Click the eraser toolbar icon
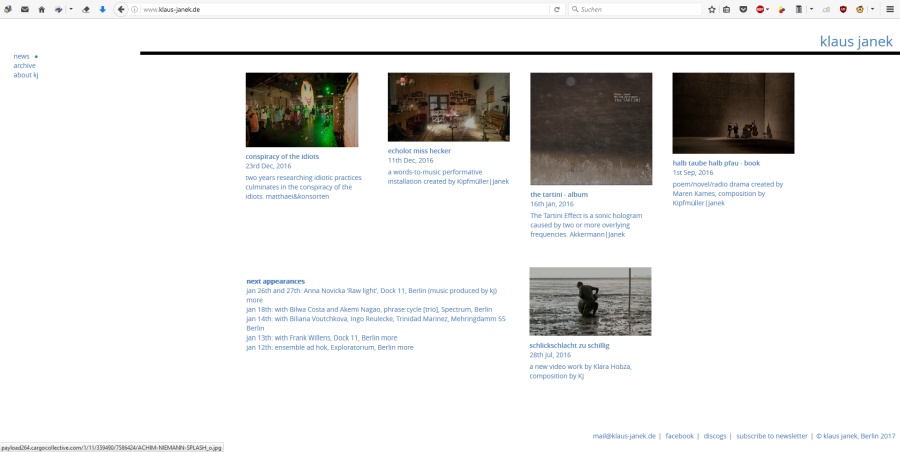The height and width of the screenshot is (452, 900). coord(86,9)
